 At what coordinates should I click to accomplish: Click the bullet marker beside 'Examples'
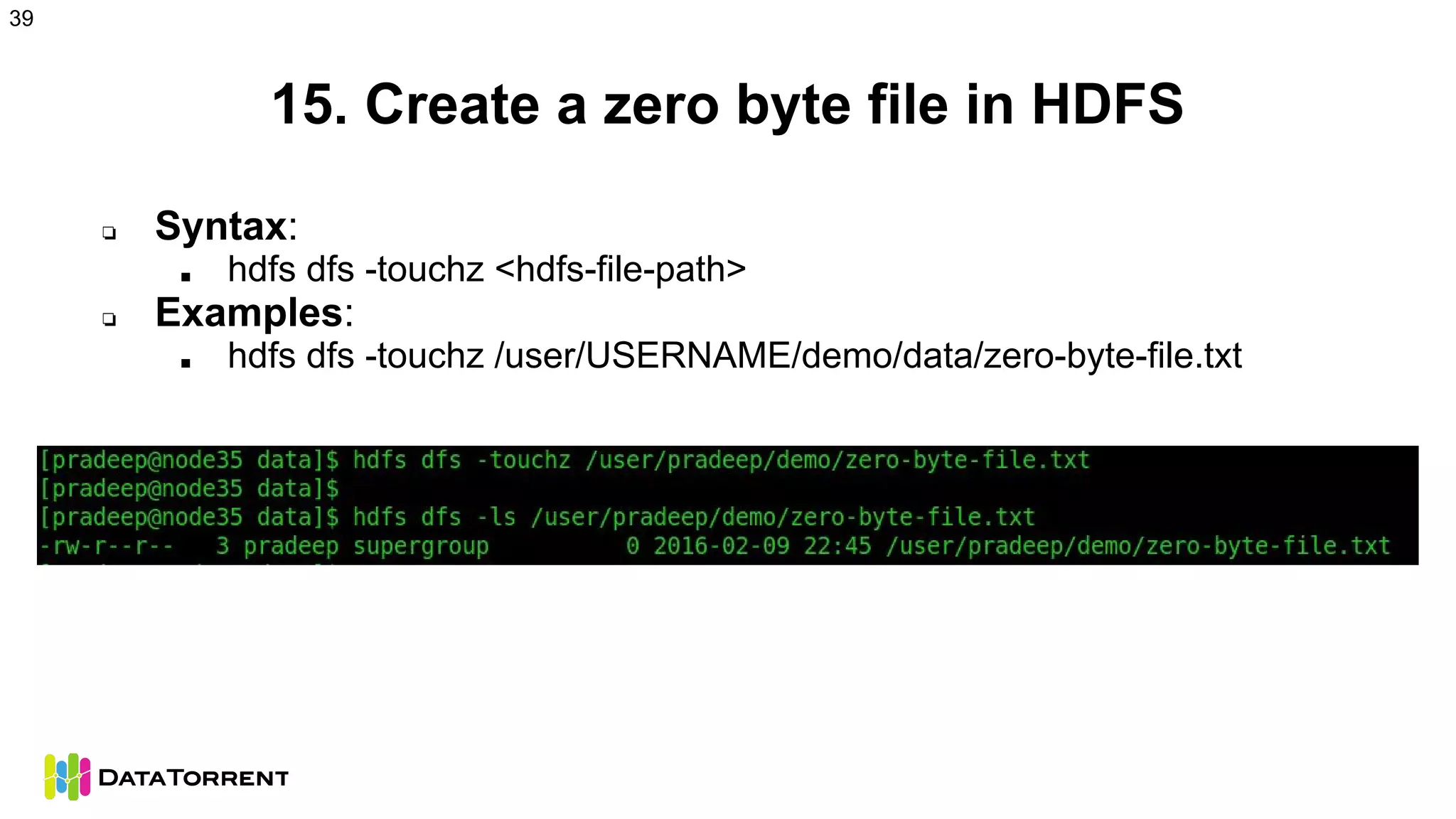point(109,318)
